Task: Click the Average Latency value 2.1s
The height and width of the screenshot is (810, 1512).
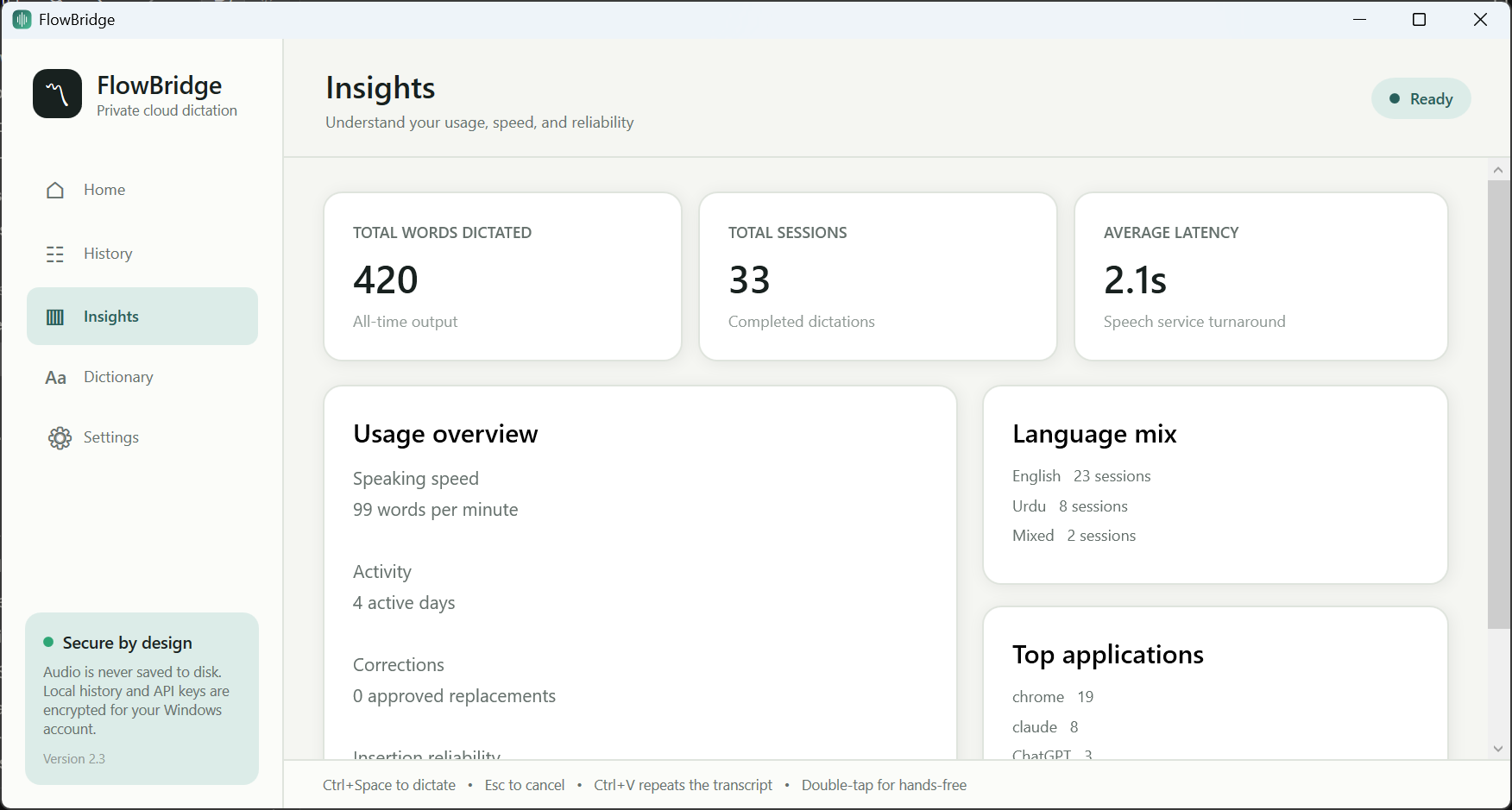Action: coord(1135,279)
